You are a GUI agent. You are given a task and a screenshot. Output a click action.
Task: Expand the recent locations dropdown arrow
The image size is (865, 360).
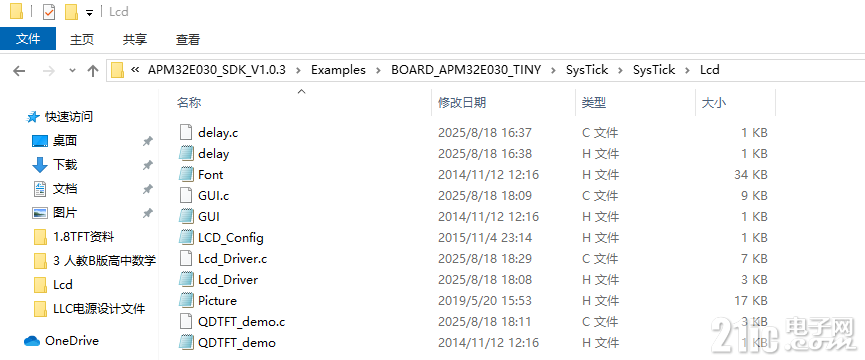click(72, 71)
